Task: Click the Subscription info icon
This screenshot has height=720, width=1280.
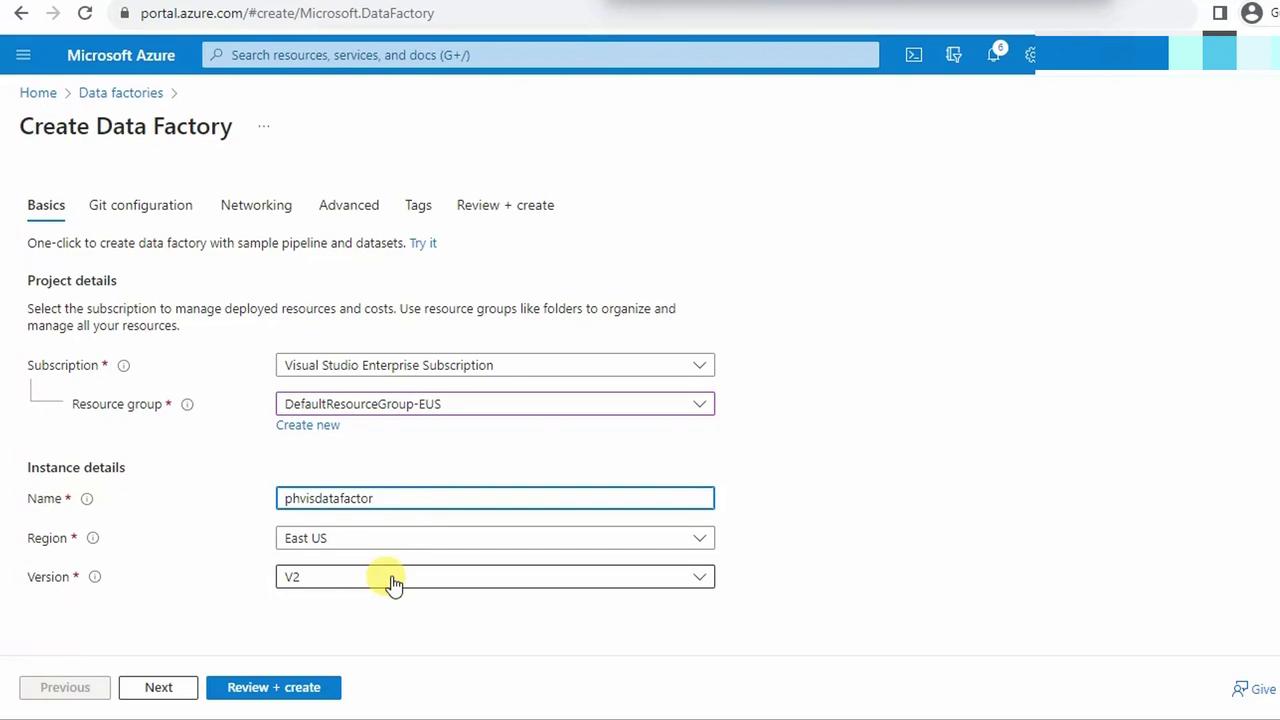Action: coord(124,366)
